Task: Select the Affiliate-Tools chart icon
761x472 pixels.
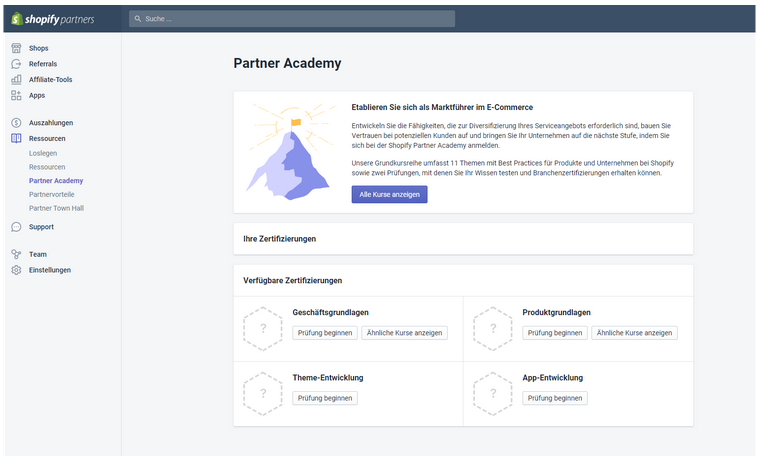Action: 16,80
